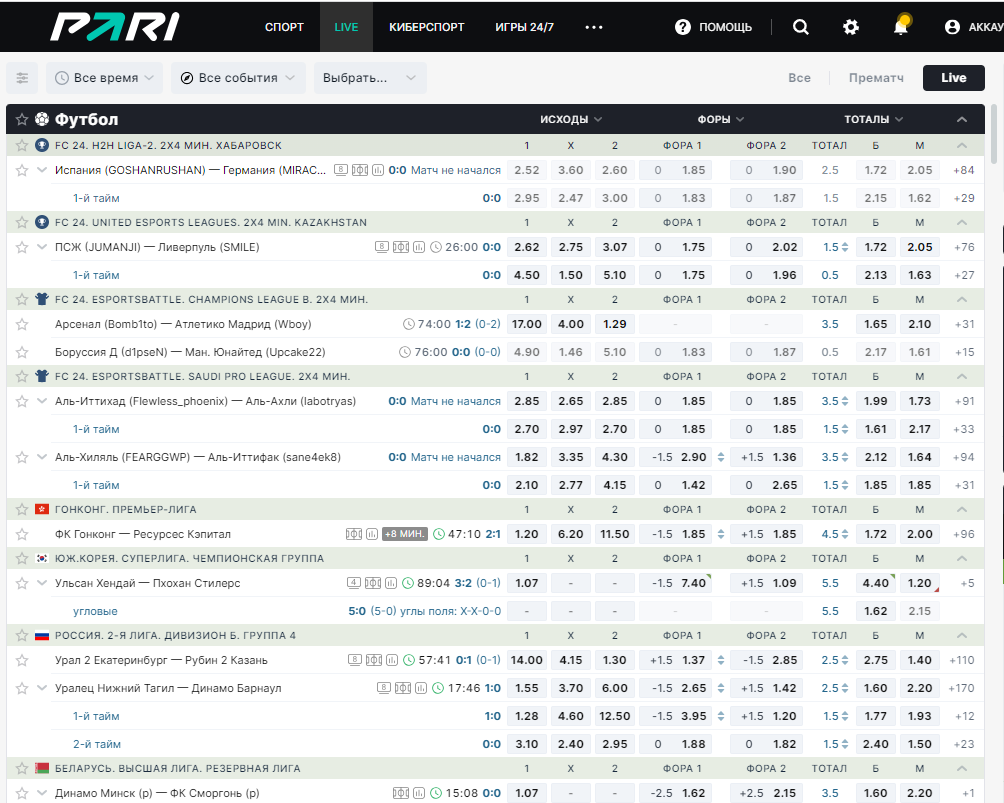Open statistics icon for Ульсан Хендай match
Image resolution: width=1004 pixels, height=803 pixels.
tap(391, 583)
